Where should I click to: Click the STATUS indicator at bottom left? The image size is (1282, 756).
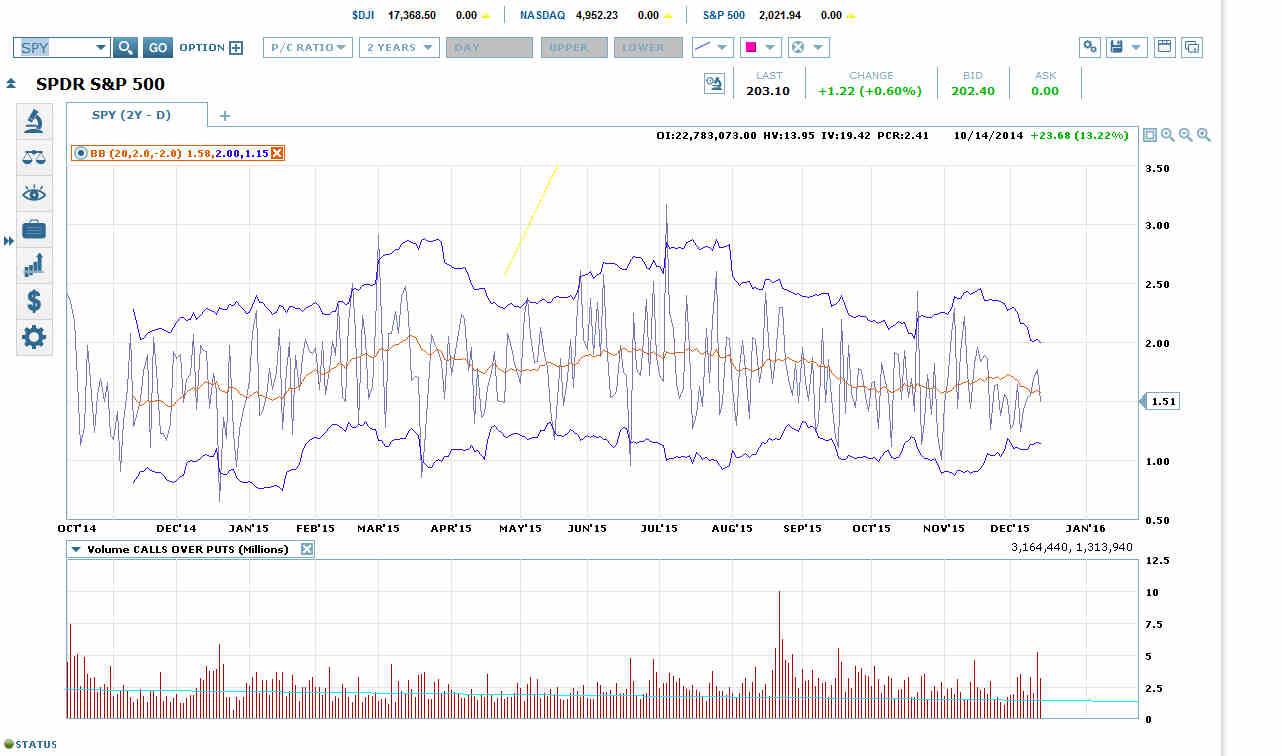31,744
